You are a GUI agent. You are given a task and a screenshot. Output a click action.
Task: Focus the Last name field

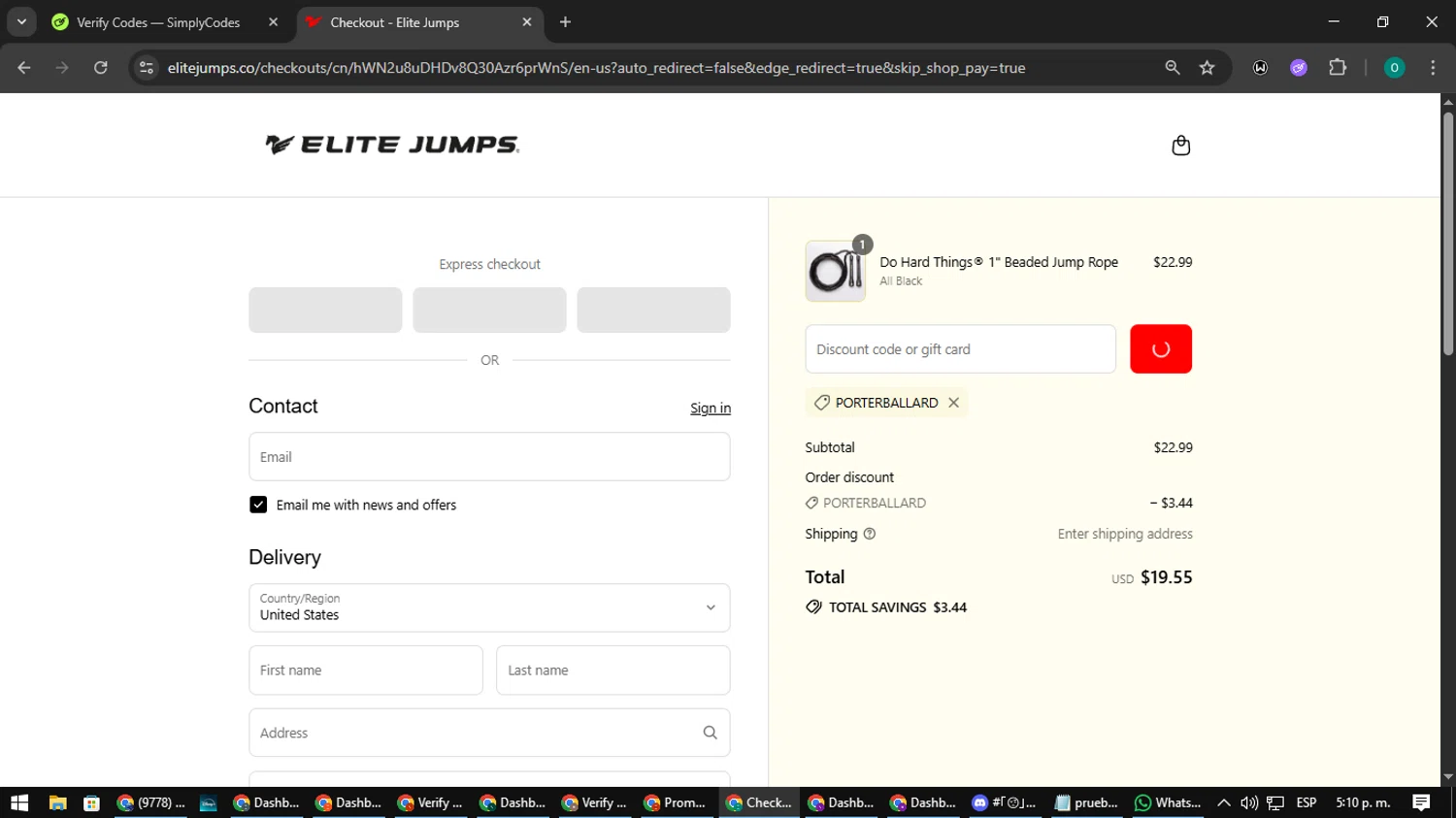pos(612,671)
